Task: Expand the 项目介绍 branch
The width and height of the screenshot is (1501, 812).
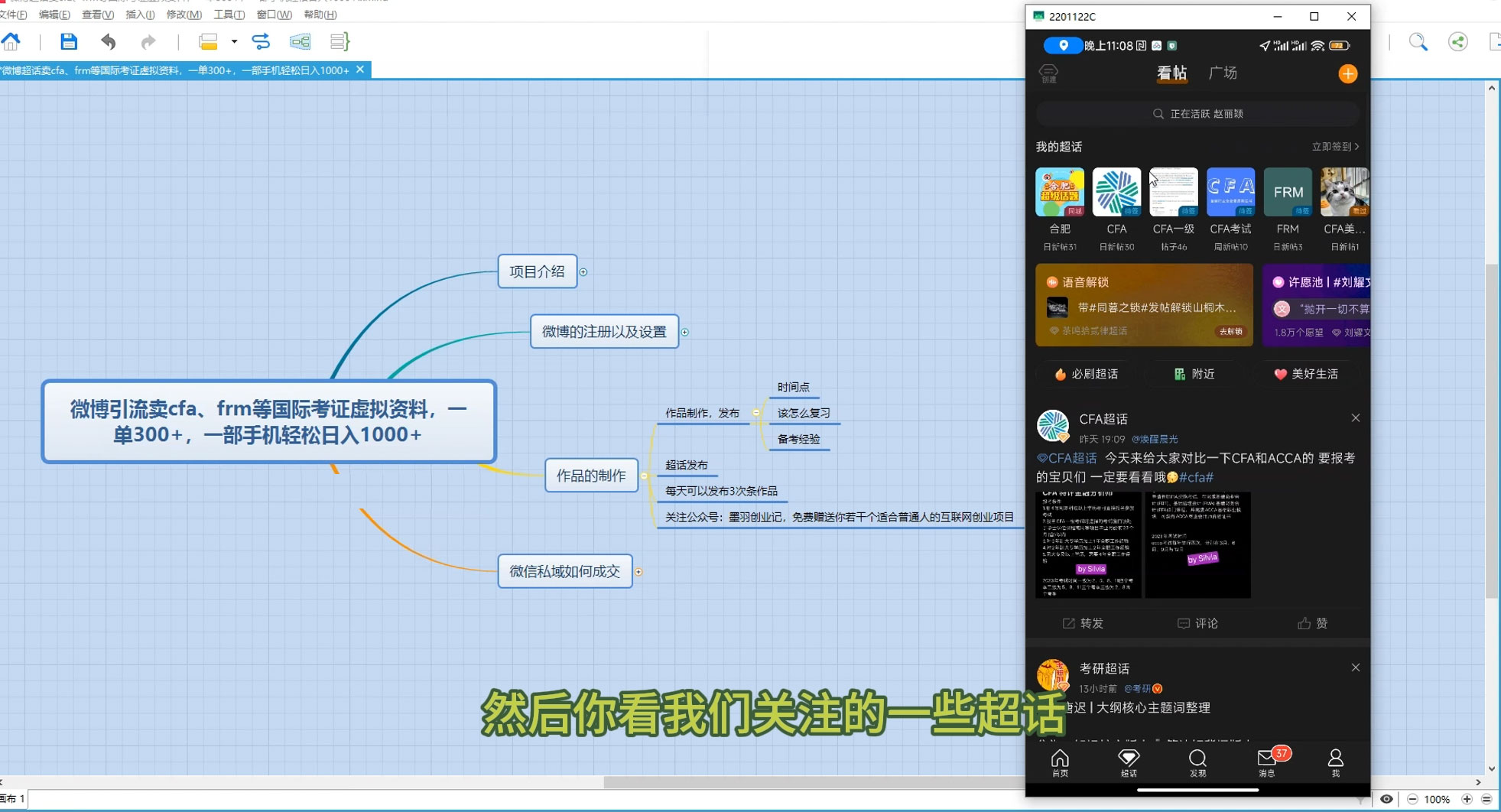Action: (x=584, y=271)
